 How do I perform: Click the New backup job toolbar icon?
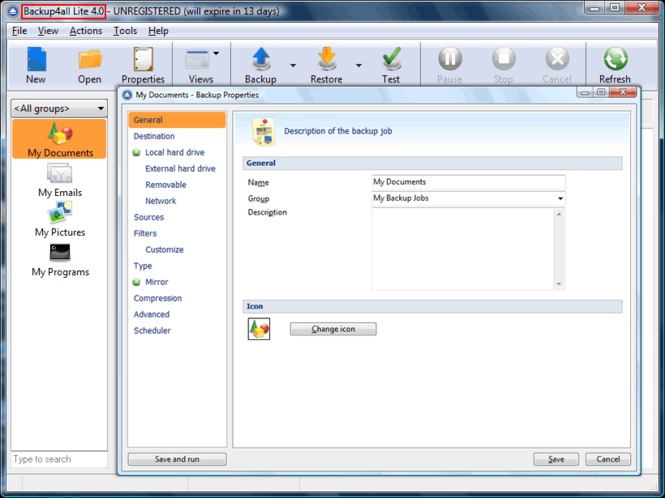click(36, 59)
